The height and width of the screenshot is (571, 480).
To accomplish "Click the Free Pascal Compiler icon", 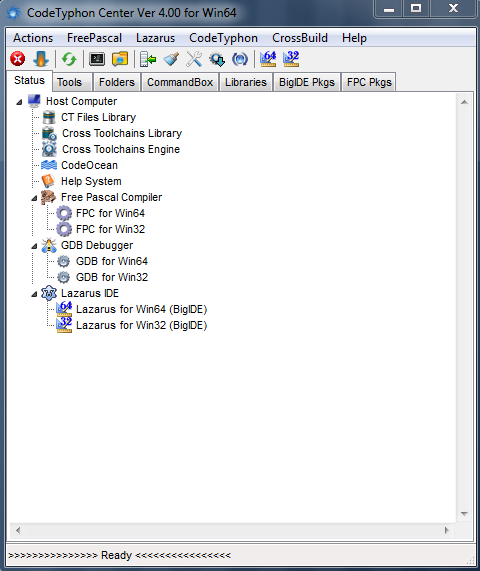I will tap(48, 197).
